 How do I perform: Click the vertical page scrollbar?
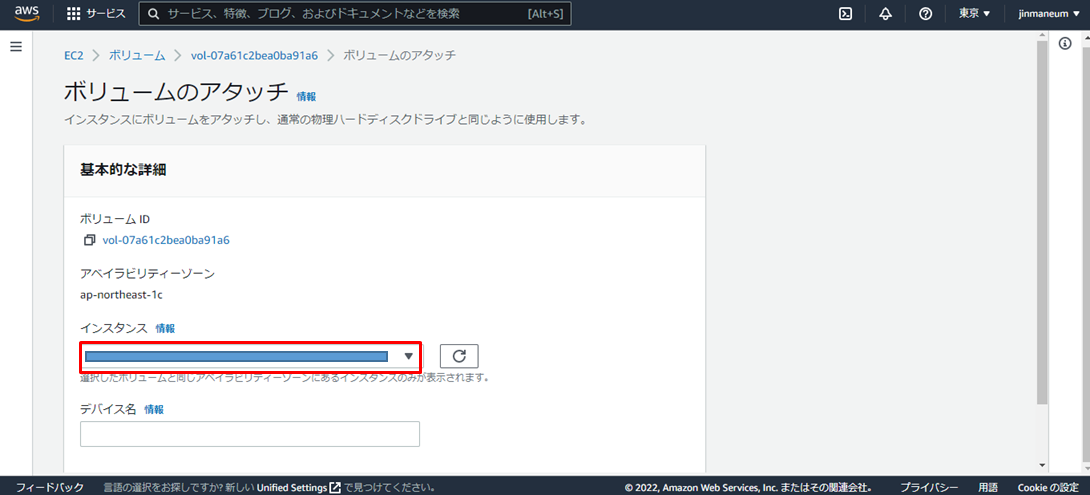(1041, 222)
